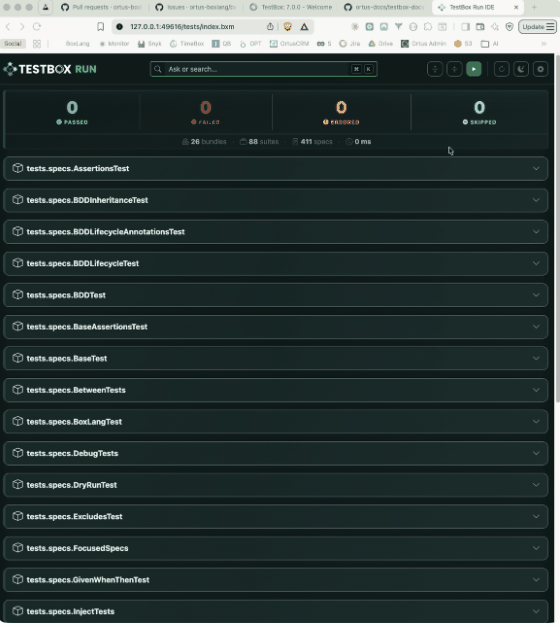The width and height of the screenshot is (560, 626).
Task: Click the TestBox Run logo
Action: point(50,69)
